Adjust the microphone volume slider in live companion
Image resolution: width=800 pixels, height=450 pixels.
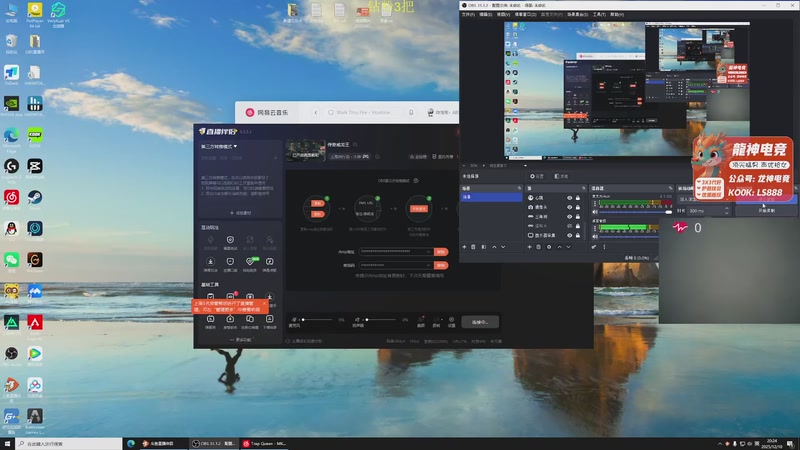[317, 320]
